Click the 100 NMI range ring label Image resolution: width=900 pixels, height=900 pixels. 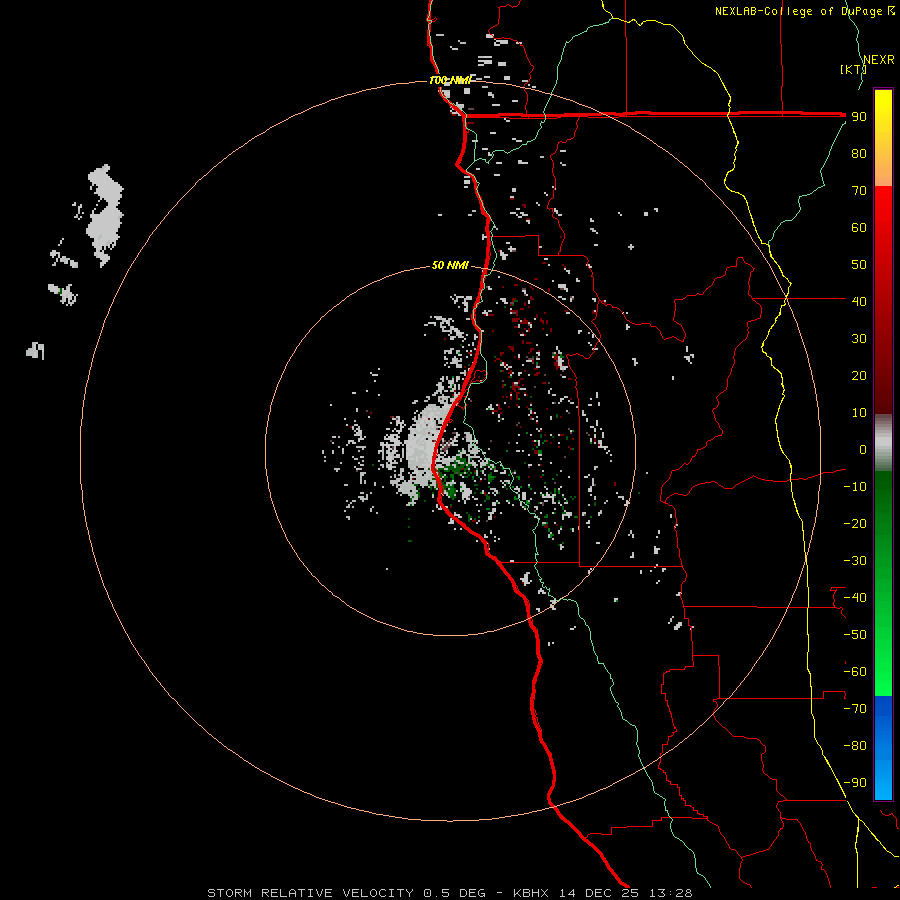(x=450, y=80)
